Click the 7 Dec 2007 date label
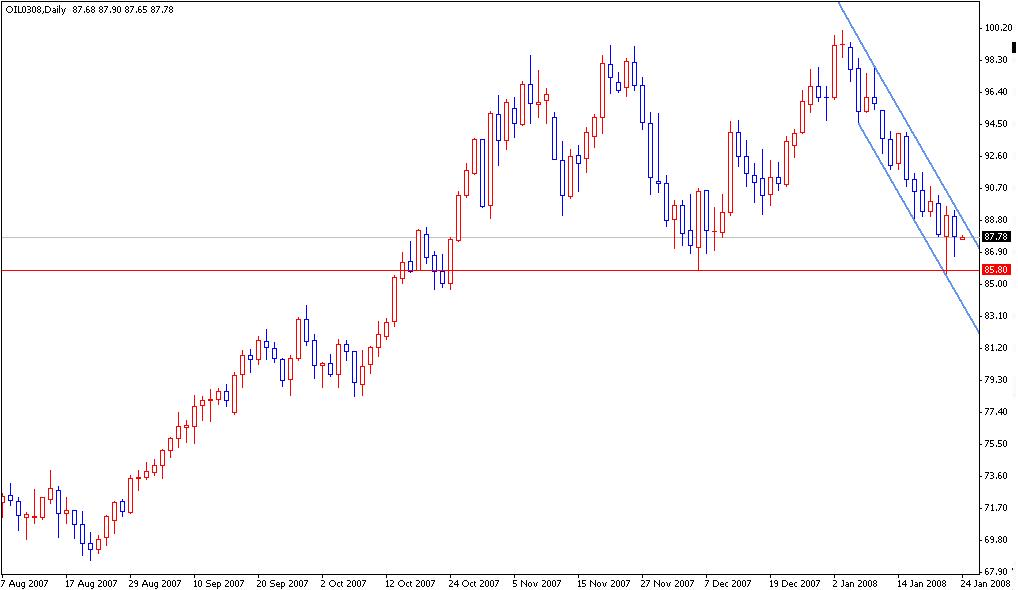1018x590 pixels. tap(728, 584)
